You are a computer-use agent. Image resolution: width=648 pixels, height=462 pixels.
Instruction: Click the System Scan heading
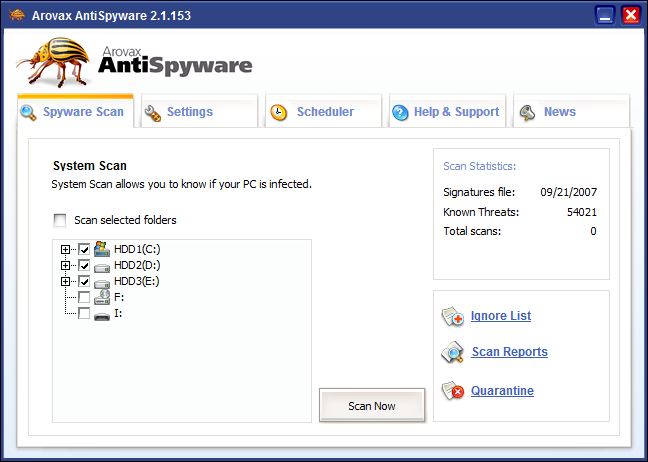click(x=90, y=166)
